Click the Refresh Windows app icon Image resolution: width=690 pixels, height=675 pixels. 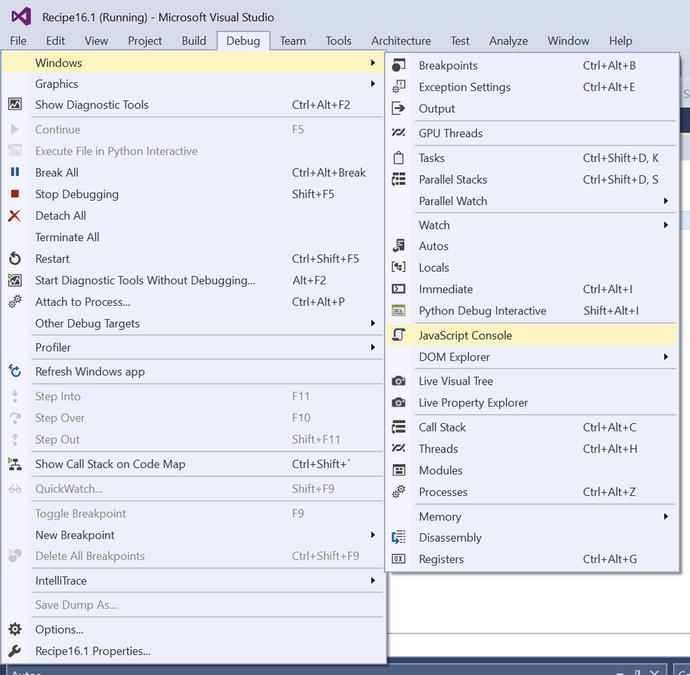(15, 371)
